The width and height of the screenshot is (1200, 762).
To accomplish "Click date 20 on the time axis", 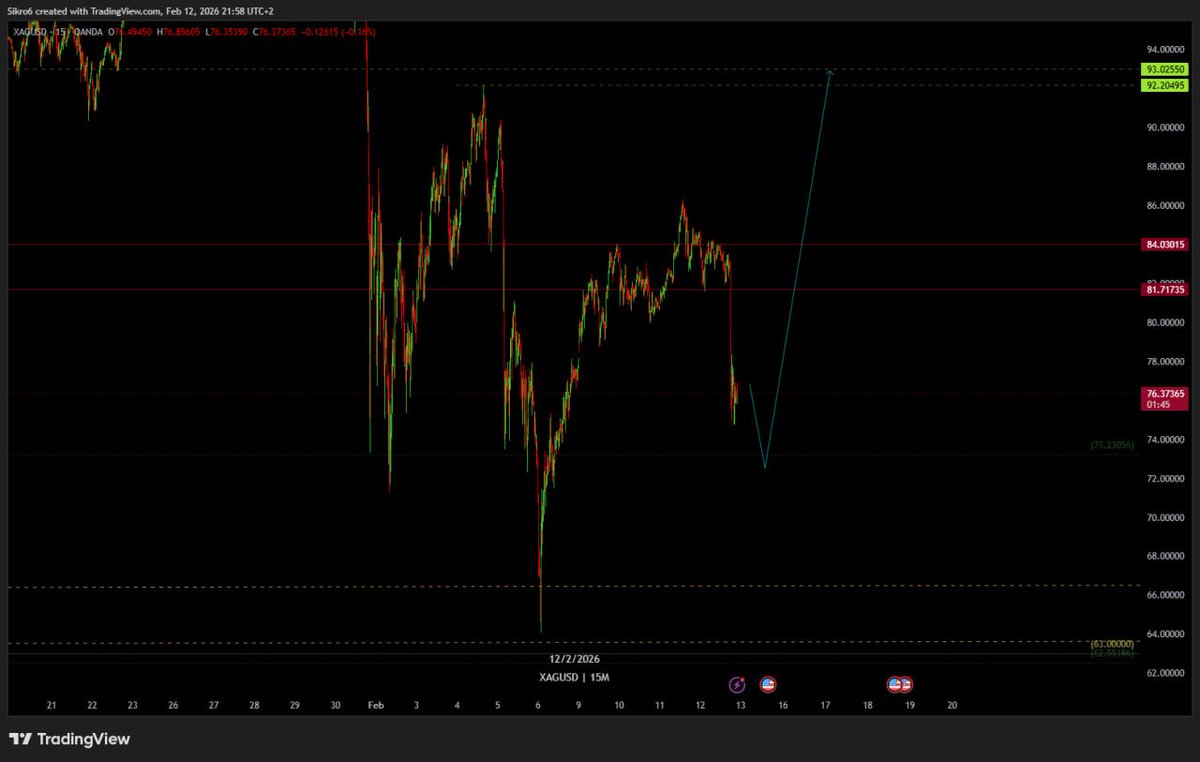I will [x=952, y=705].
